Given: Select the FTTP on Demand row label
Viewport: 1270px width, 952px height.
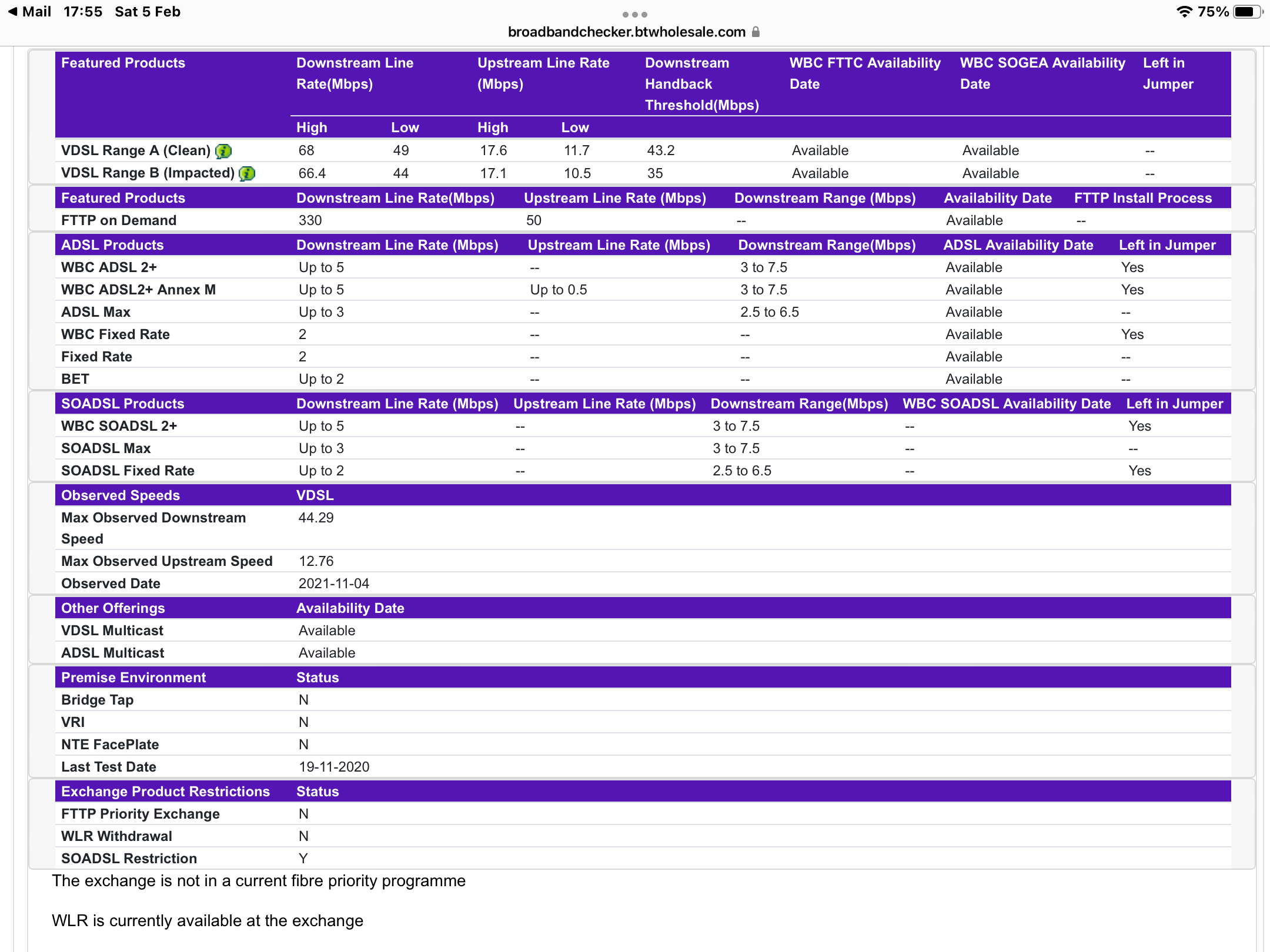Looking at the screenshot, I should [119, 220].
